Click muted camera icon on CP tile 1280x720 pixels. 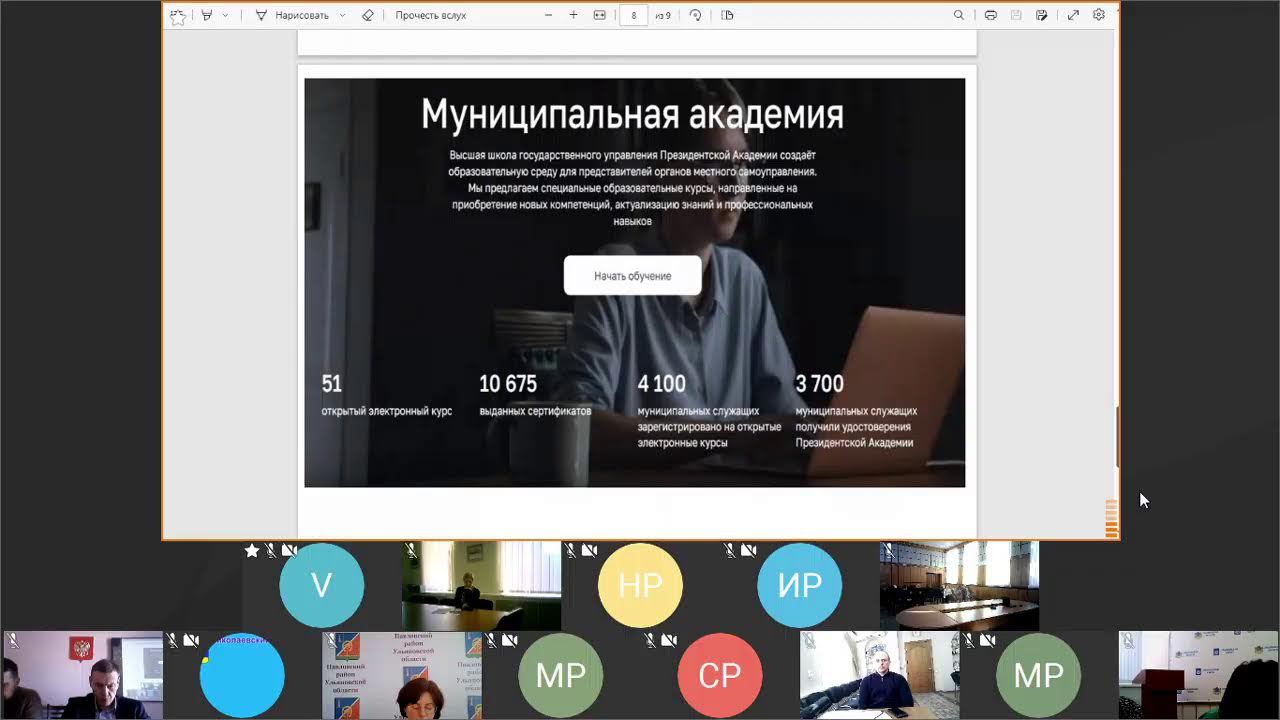(669, 640)
